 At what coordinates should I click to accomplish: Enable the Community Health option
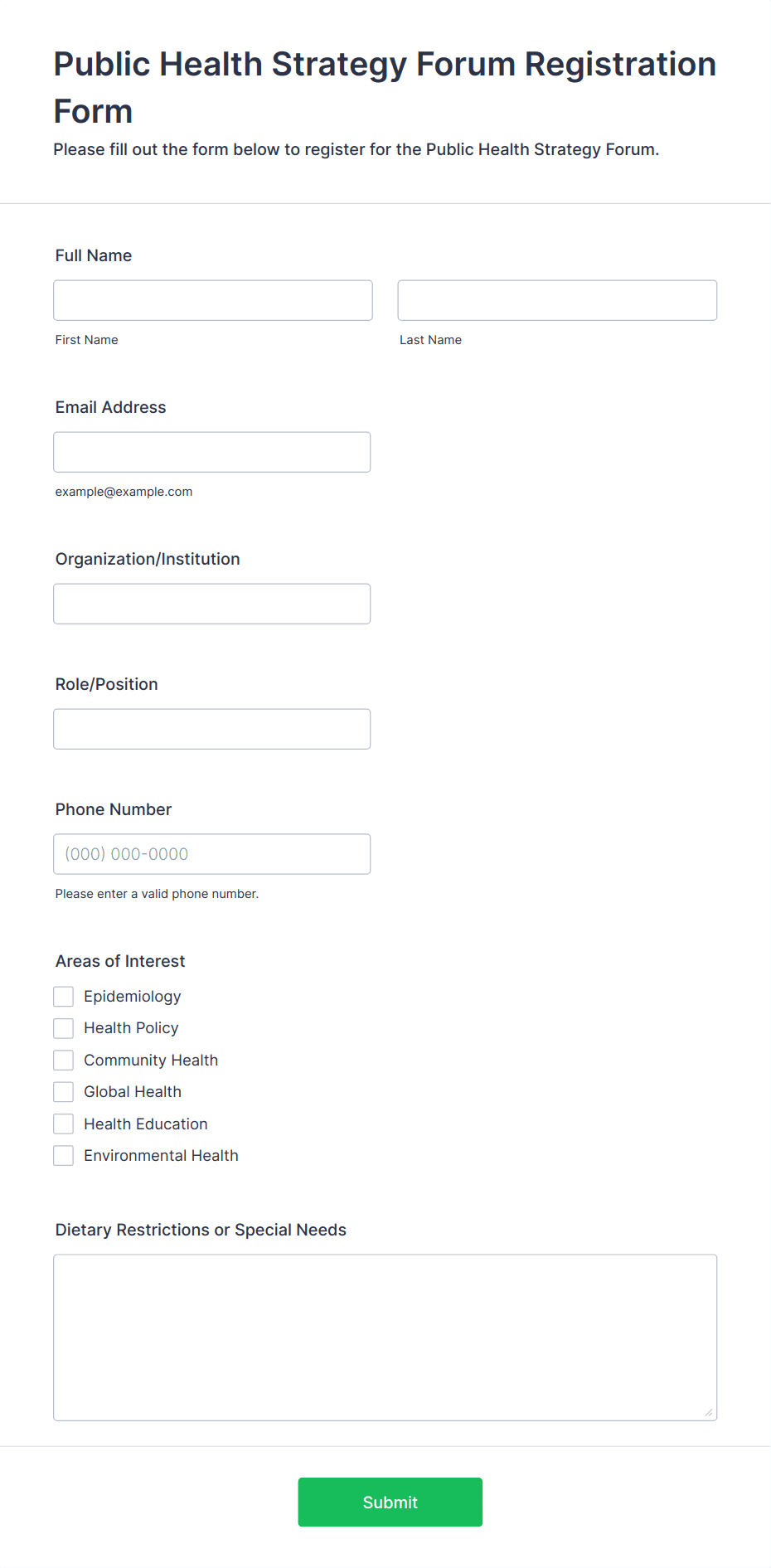click(64, 1061)
